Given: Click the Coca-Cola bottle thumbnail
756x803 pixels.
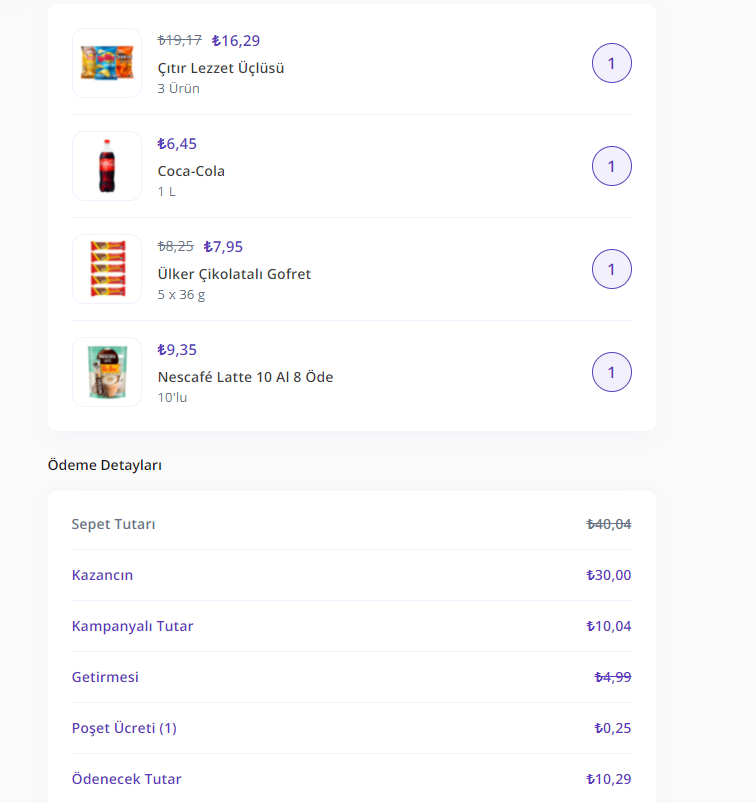Looking at the screenshot, I should [107, 166].
